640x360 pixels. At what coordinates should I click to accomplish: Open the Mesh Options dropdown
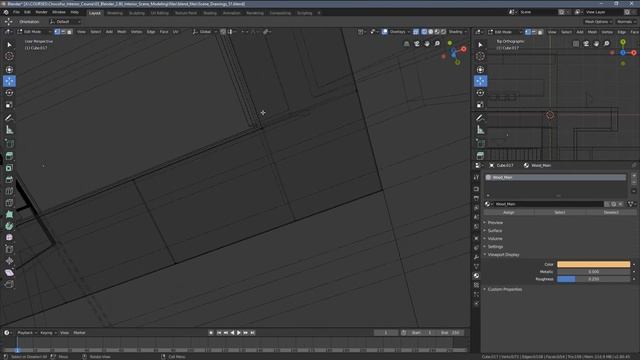click(x=598, y=22)
